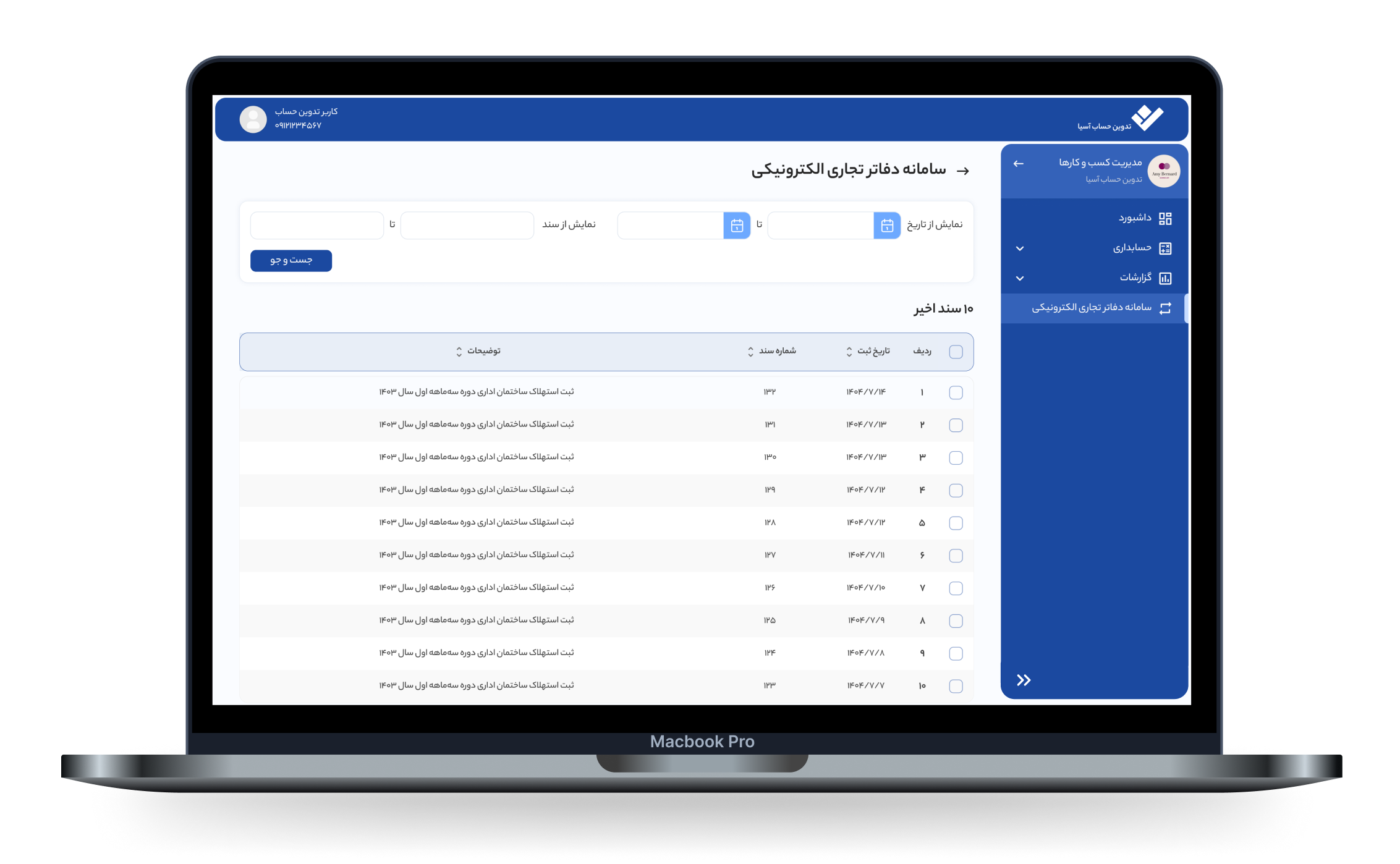
Task: Check the checkbox for row 1
Action: tap(956, 392)
